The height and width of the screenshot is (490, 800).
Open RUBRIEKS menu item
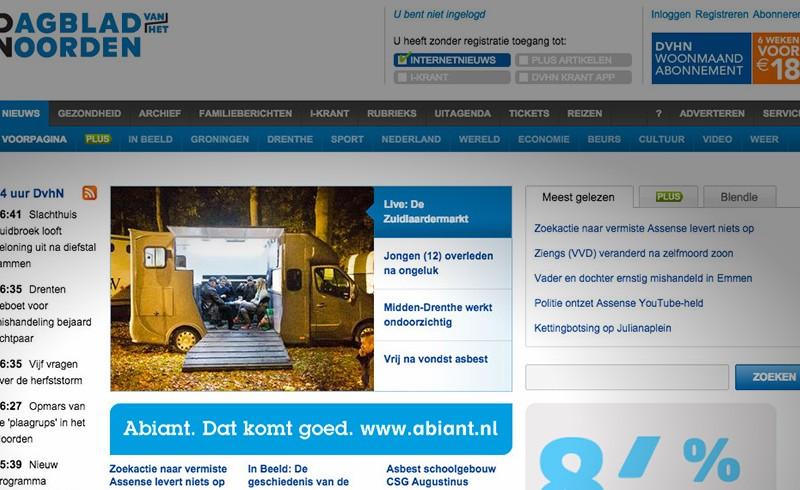[392, 113]
